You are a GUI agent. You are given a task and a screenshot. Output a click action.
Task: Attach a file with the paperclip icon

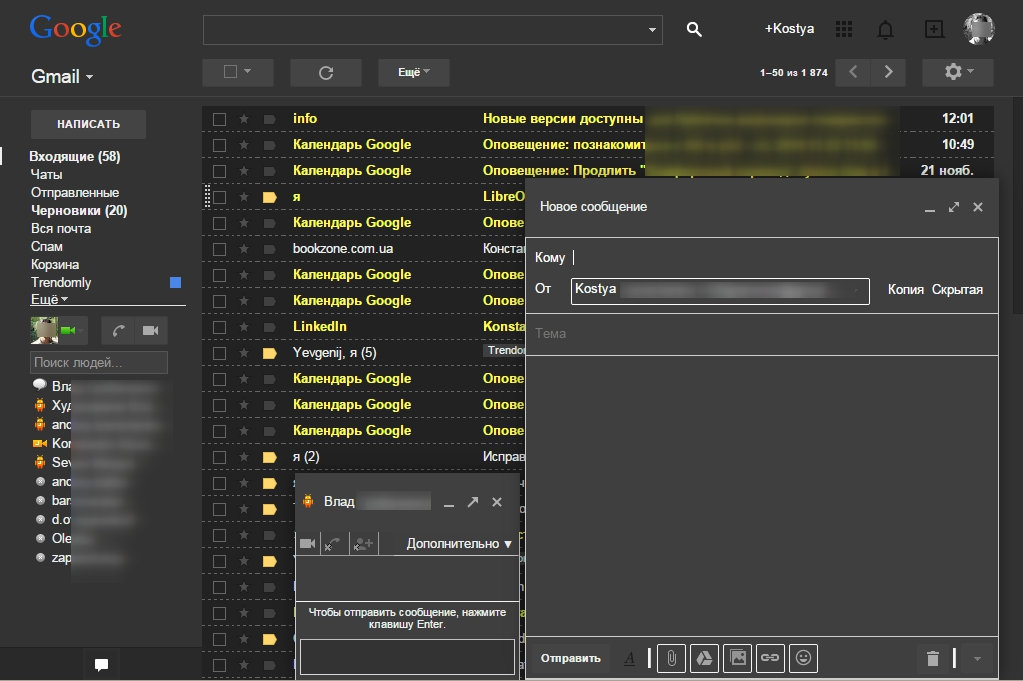[x=671, y=658]
